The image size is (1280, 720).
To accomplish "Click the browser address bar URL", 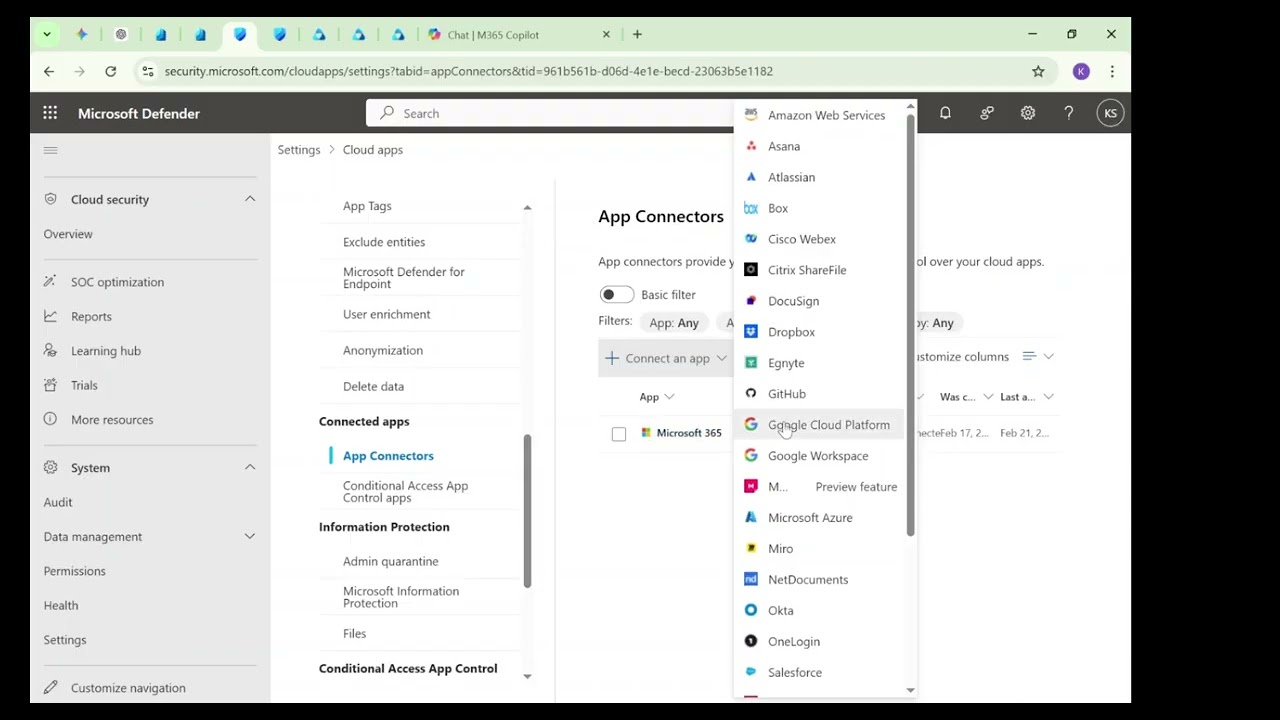I will 468,71.
